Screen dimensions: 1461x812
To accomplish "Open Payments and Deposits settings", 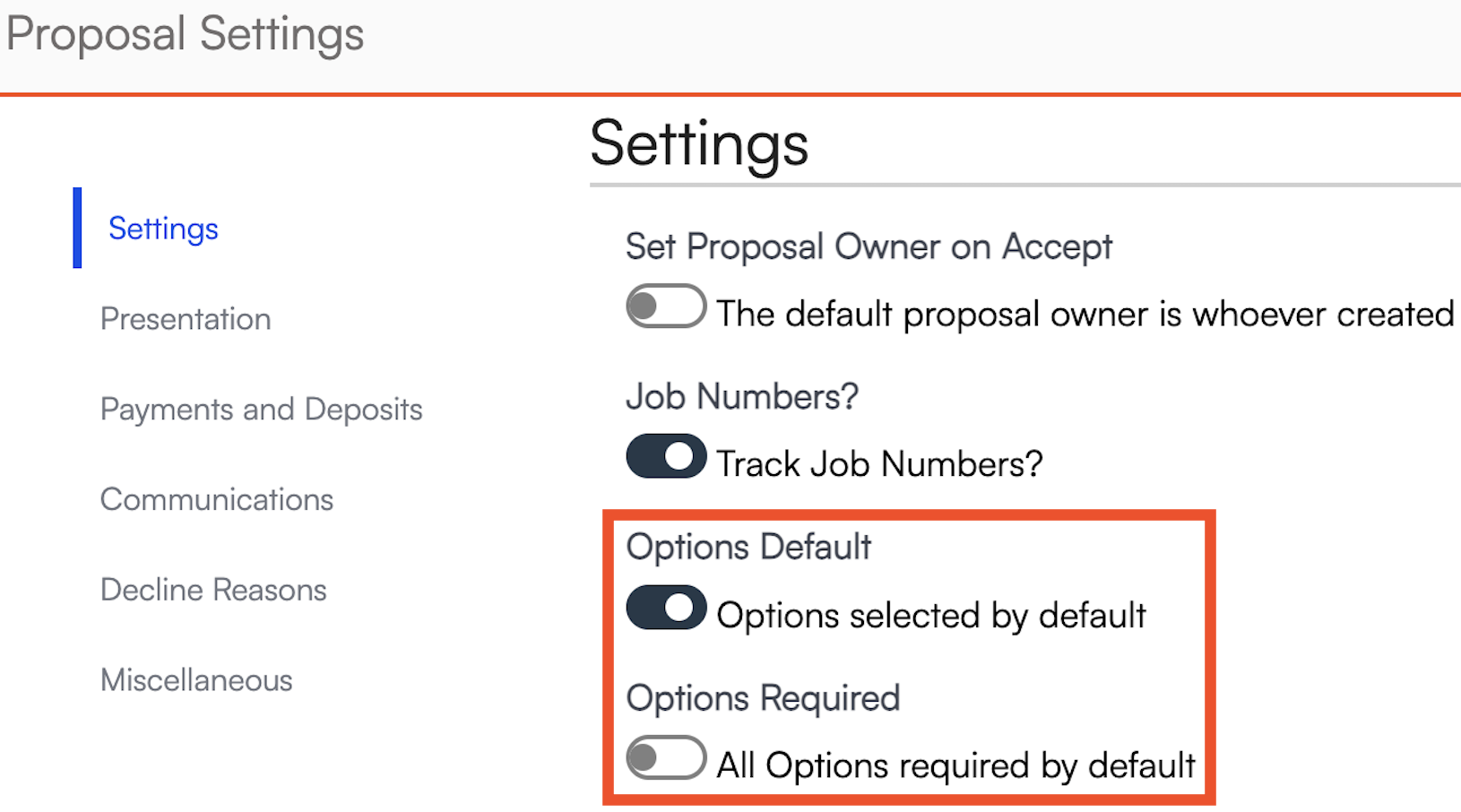I will pos(261,410).
